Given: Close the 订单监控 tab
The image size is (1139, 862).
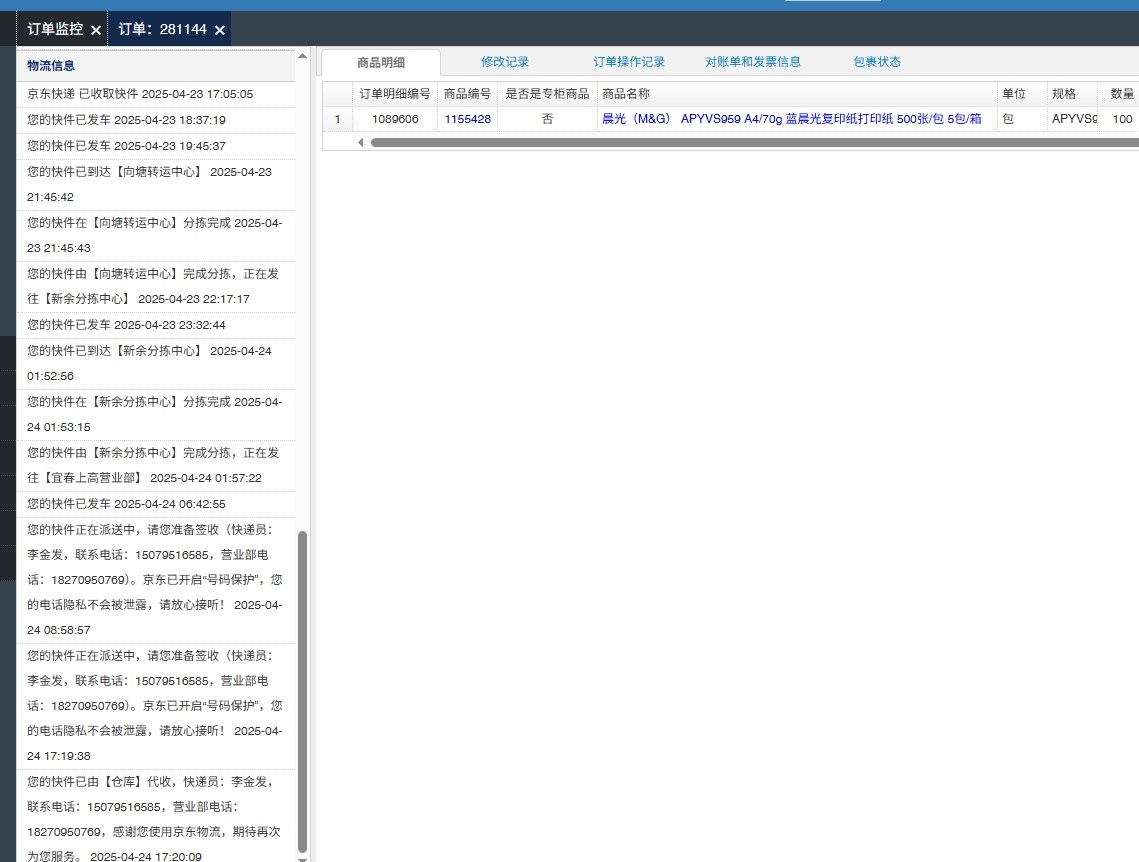Looking at the screenshot, I should 96,31.
